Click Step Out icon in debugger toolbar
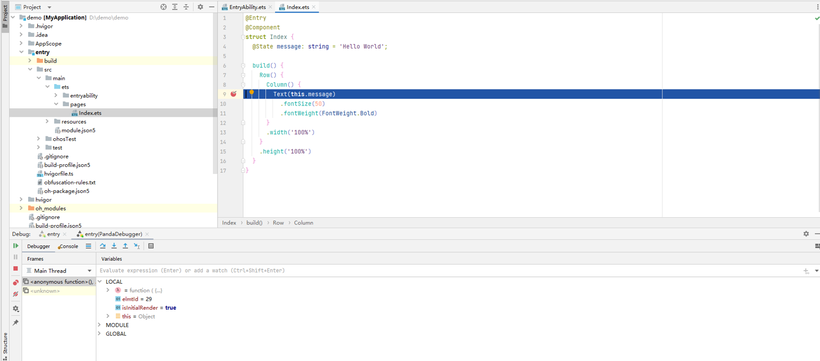820x361 pixels. (126, 246)
